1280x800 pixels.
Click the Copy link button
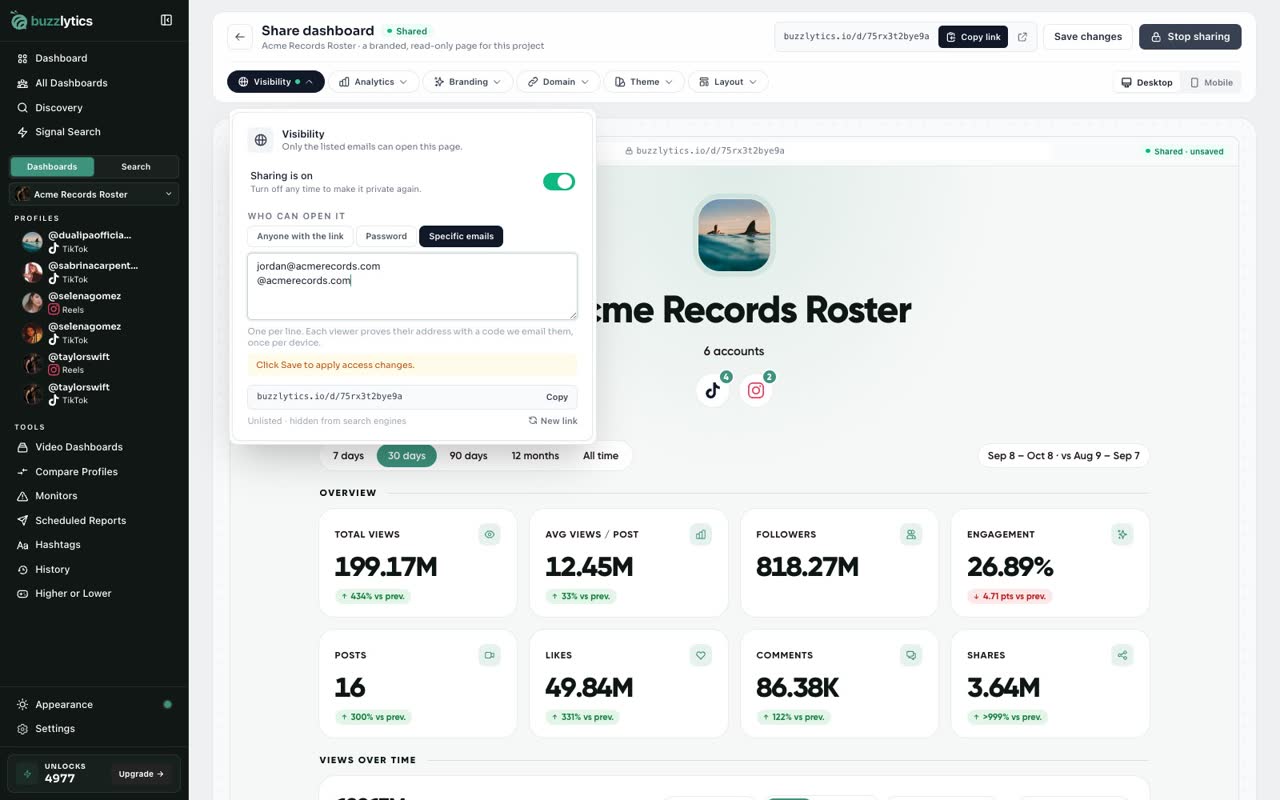click(x=973, y=37)
